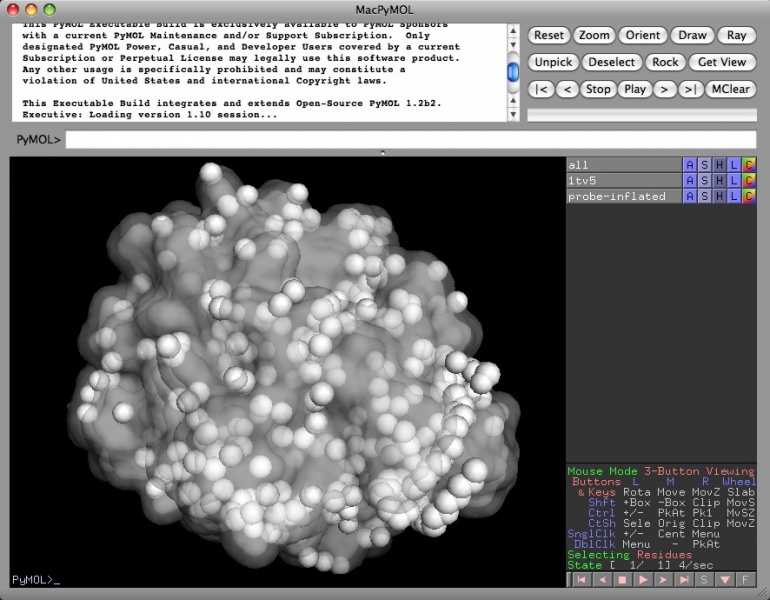Open Label menu for the all entry
Viewport: 770px width, 600px height.
(x=734, y=165)
